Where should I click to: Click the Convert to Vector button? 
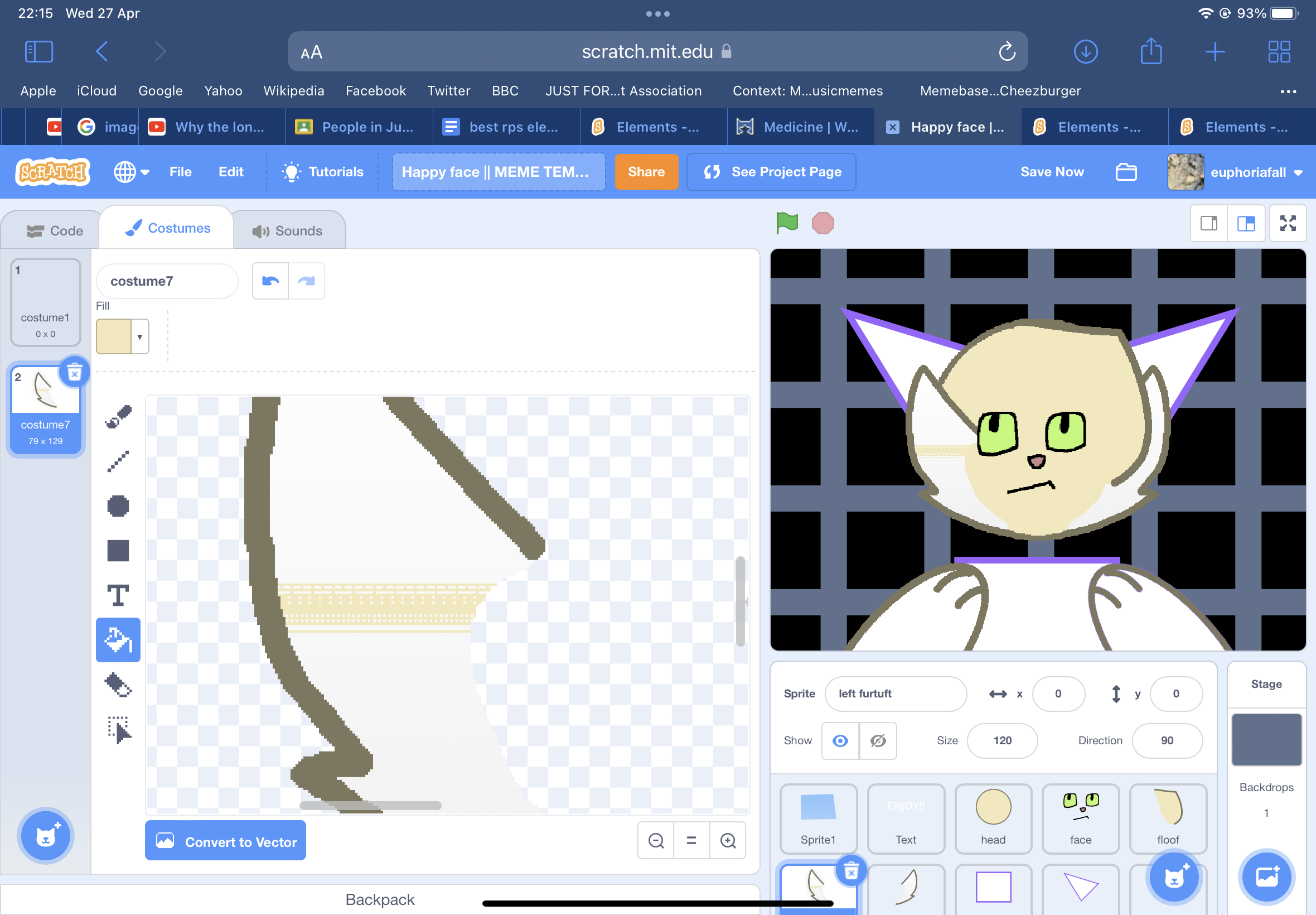225,840
